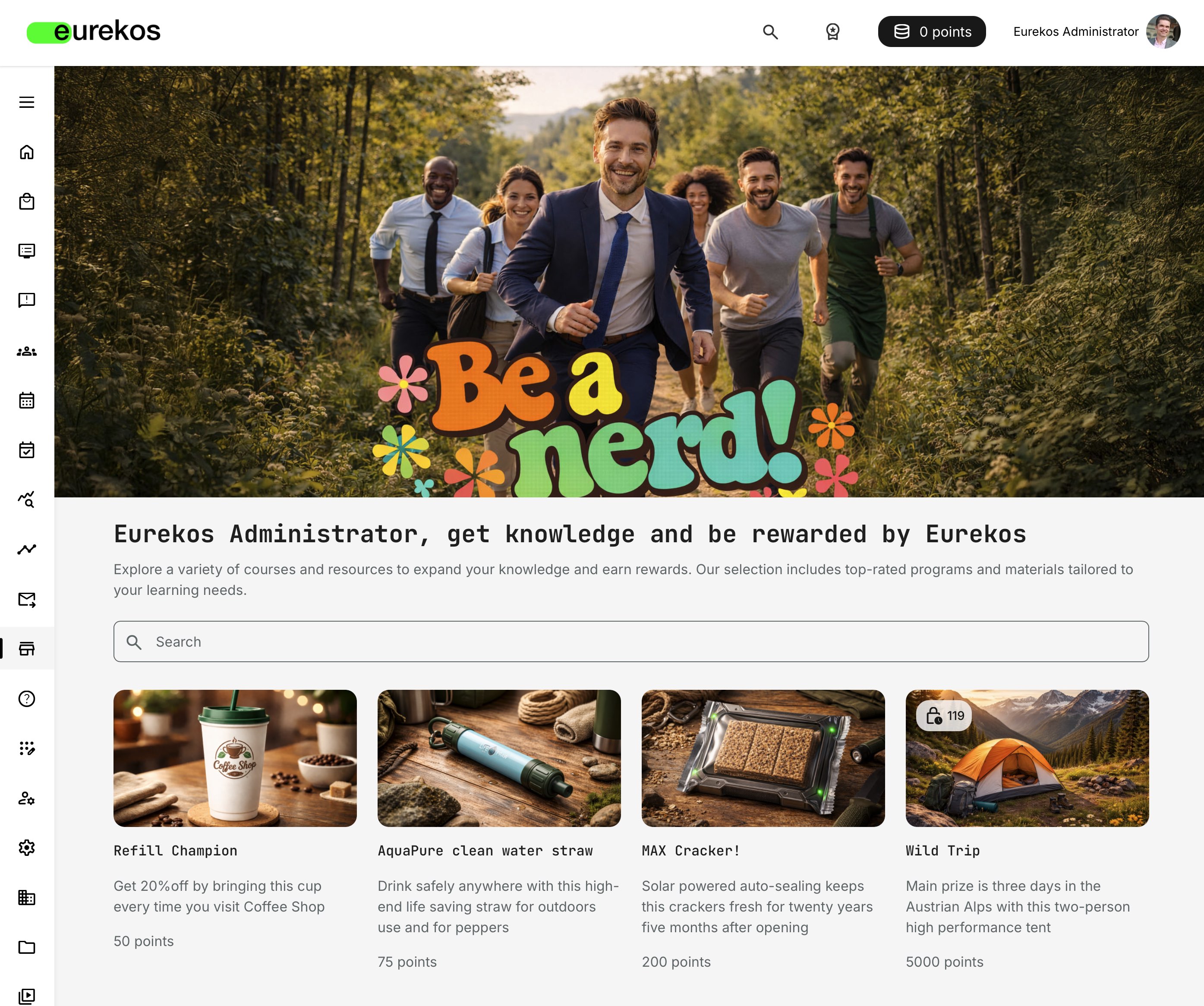Viewport: 1204px width, 1006px height.
Task: Click the rewards Search input field
Action: [630, 641]
